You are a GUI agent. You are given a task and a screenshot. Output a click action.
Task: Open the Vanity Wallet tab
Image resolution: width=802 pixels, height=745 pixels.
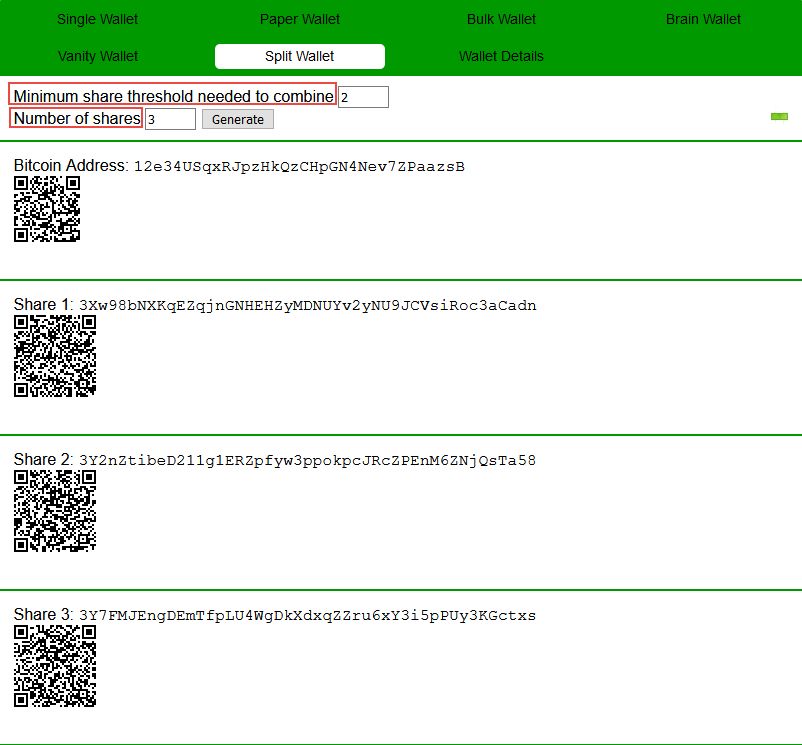[x=98, y=56]
